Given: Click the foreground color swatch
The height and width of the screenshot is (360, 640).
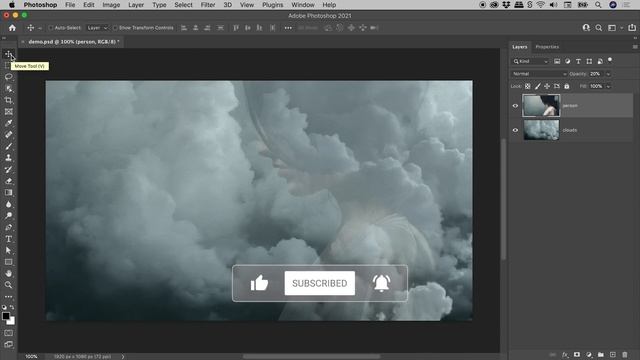Looking at the screenshot, I should pyautogui.click(x=6, y=316).
